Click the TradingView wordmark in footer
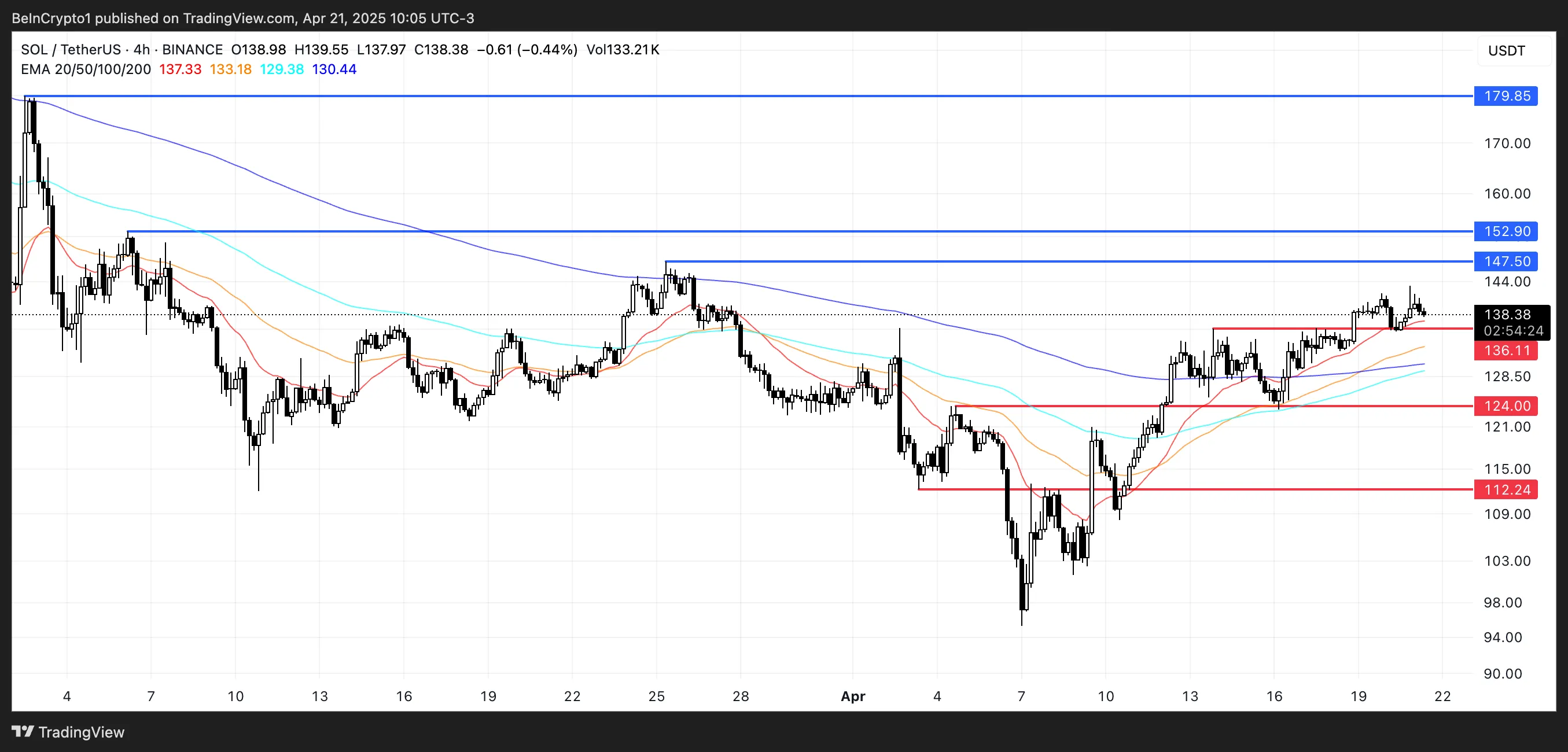Viewport: 1568px width, 752px height. pyautogui.click(x=81, y=732)
